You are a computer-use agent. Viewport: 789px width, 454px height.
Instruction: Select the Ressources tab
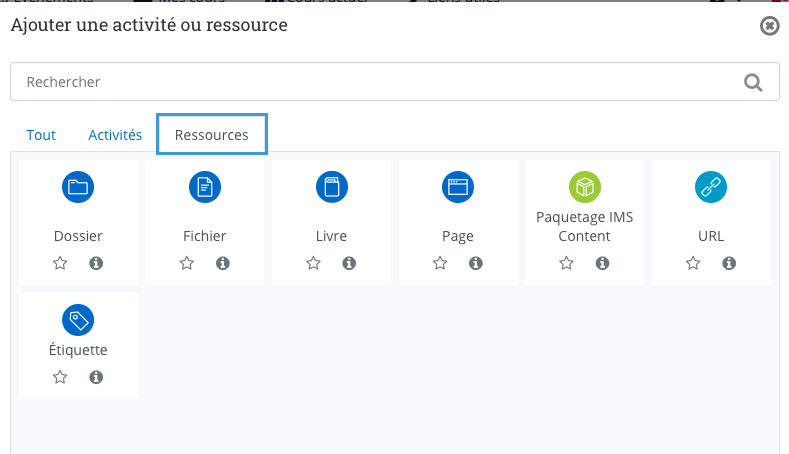point(212,134)
